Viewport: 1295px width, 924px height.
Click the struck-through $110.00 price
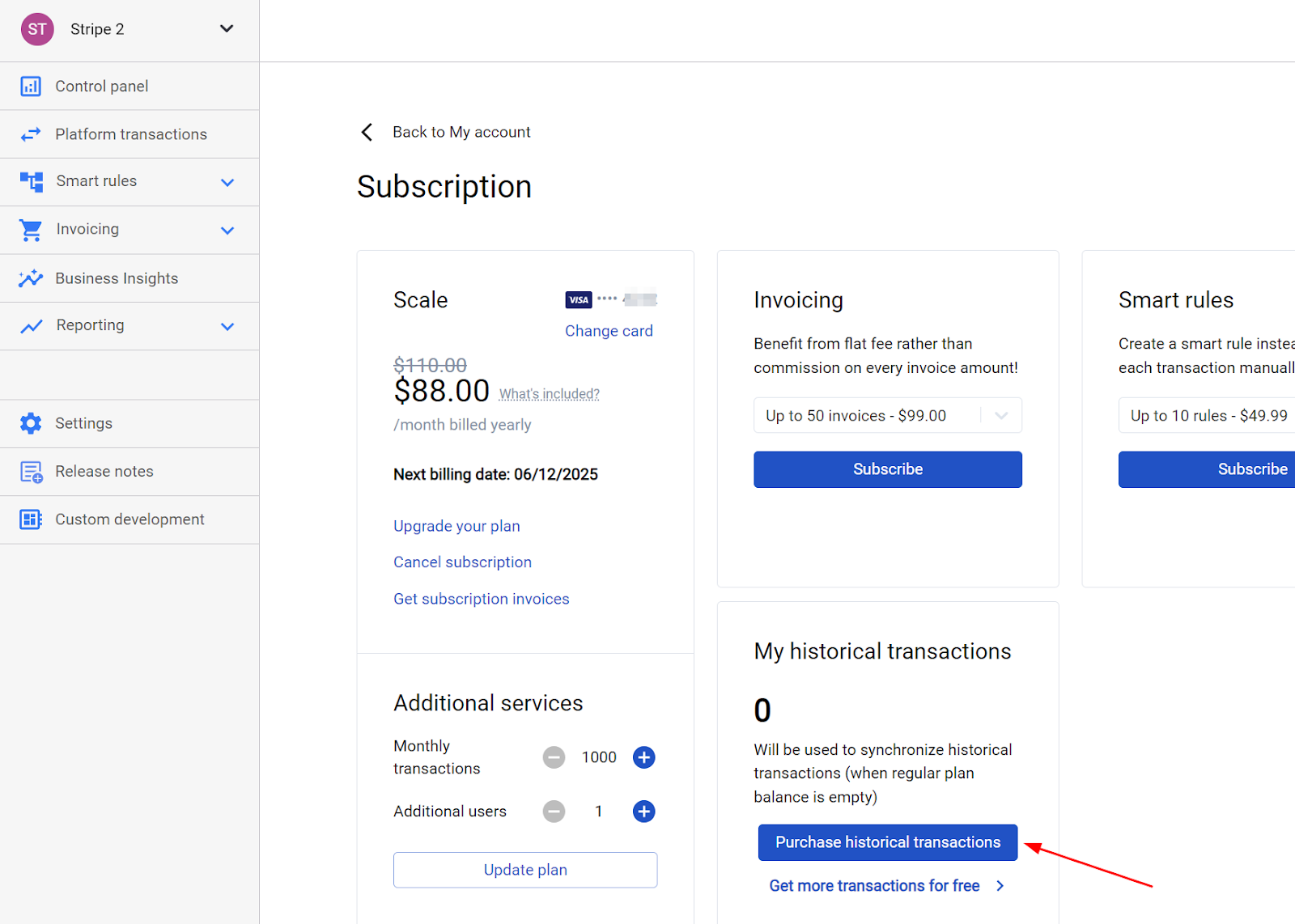[x=430, y=365]
